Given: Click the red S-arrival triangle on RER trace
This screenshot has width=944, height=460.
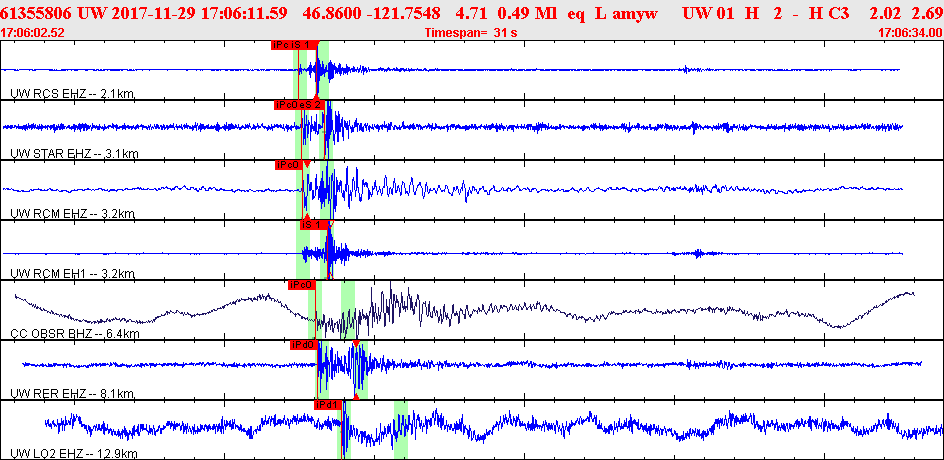Looking at the screenshot, I should coord(356,344).
